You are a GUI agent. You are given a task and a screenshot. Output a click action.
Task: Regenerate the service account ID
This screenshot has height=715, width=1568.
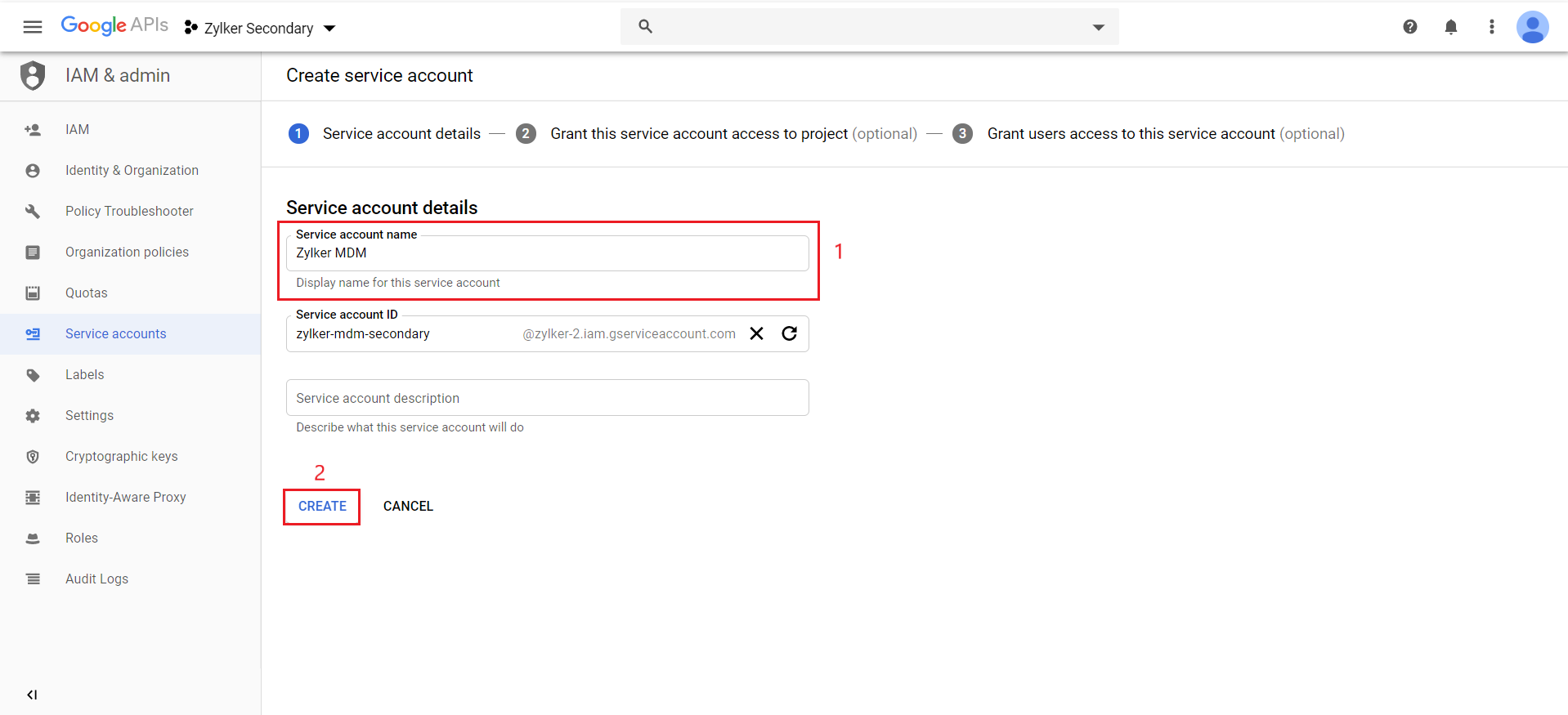[790, 333]
